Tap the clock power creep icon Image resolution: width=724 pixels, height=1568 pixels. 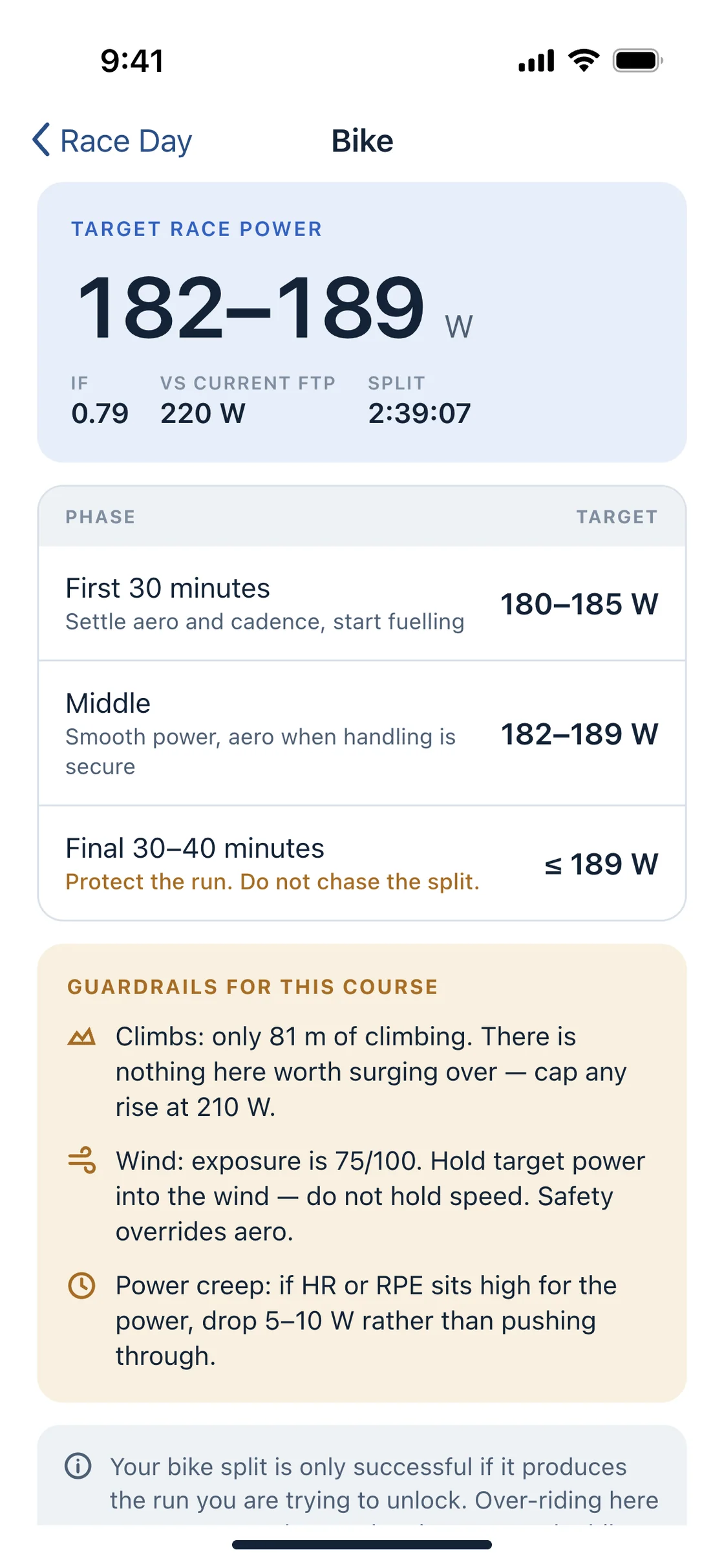coord(81,1285)
